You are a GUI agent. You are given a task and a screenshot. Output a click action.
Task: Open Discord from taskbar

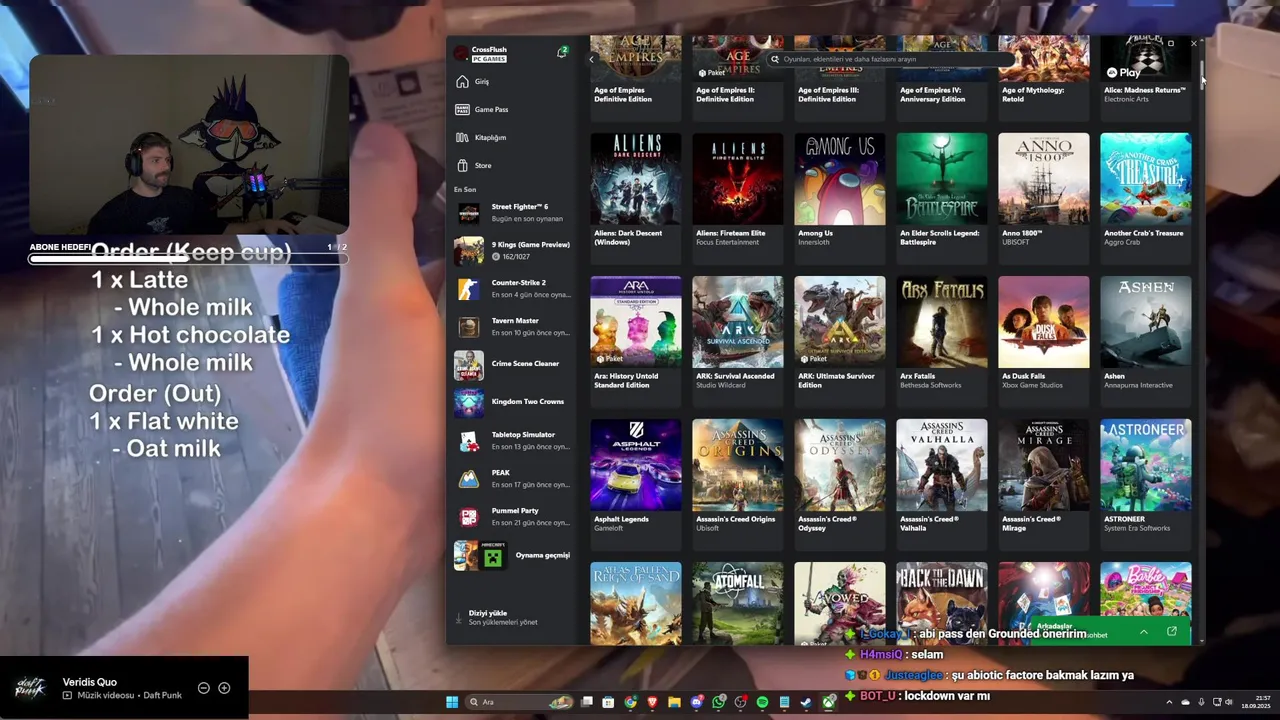point(697,702)
